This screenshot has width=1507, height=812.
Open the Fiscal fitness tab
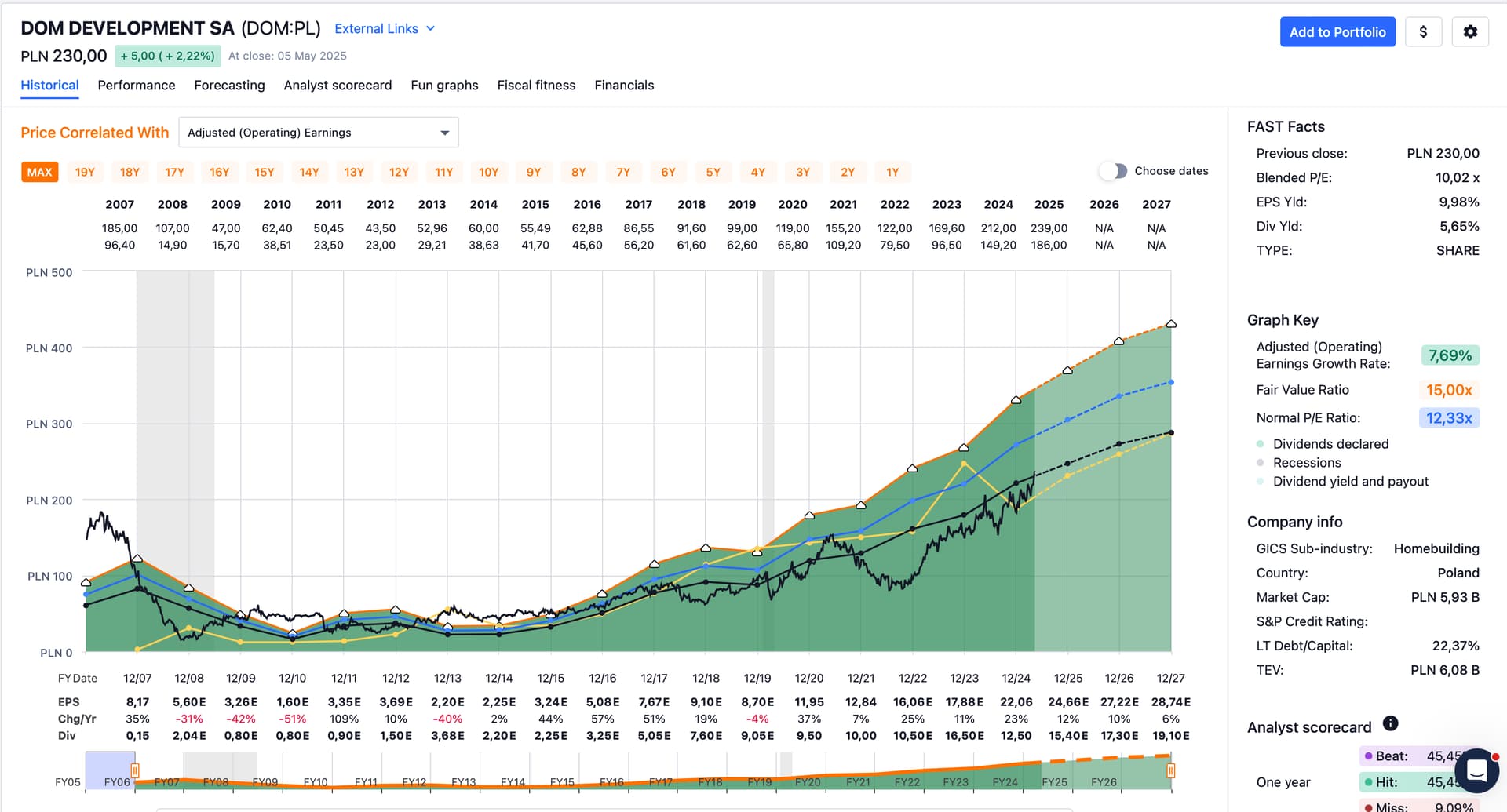(x=536, y=85)
